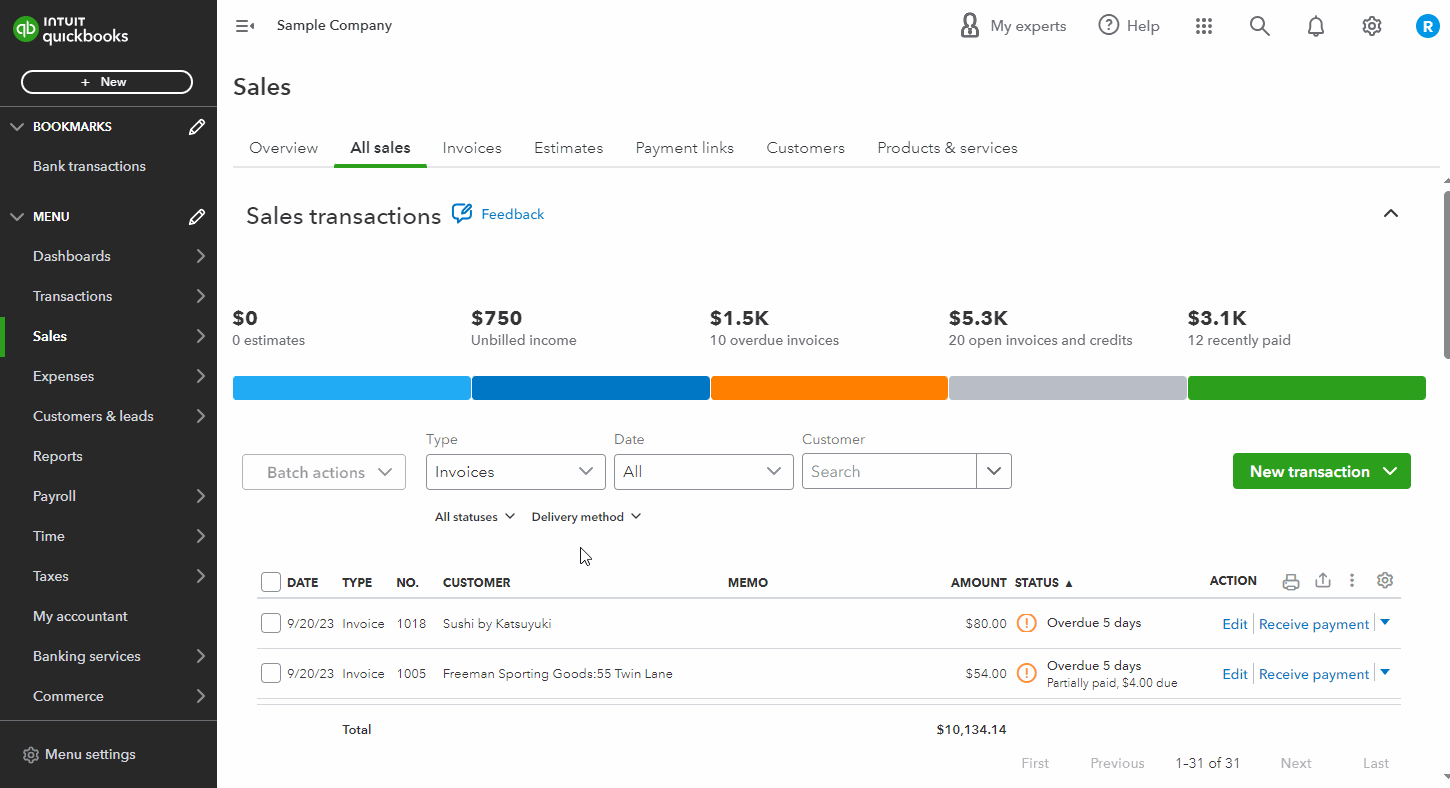Click the search magnifier icon

(x=1260, y=26)
